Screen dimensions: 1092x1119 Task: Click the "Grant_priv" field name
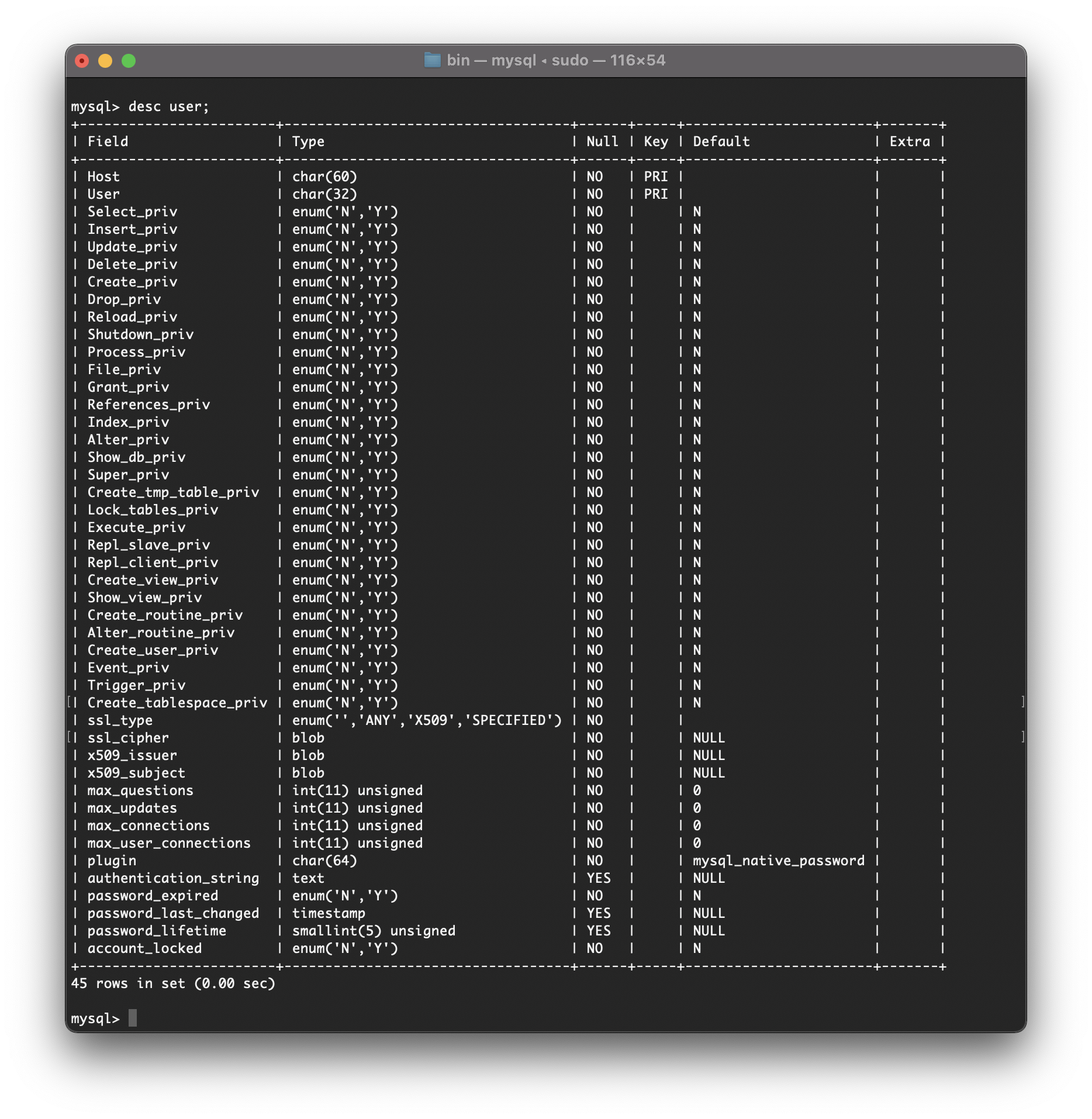129,387
